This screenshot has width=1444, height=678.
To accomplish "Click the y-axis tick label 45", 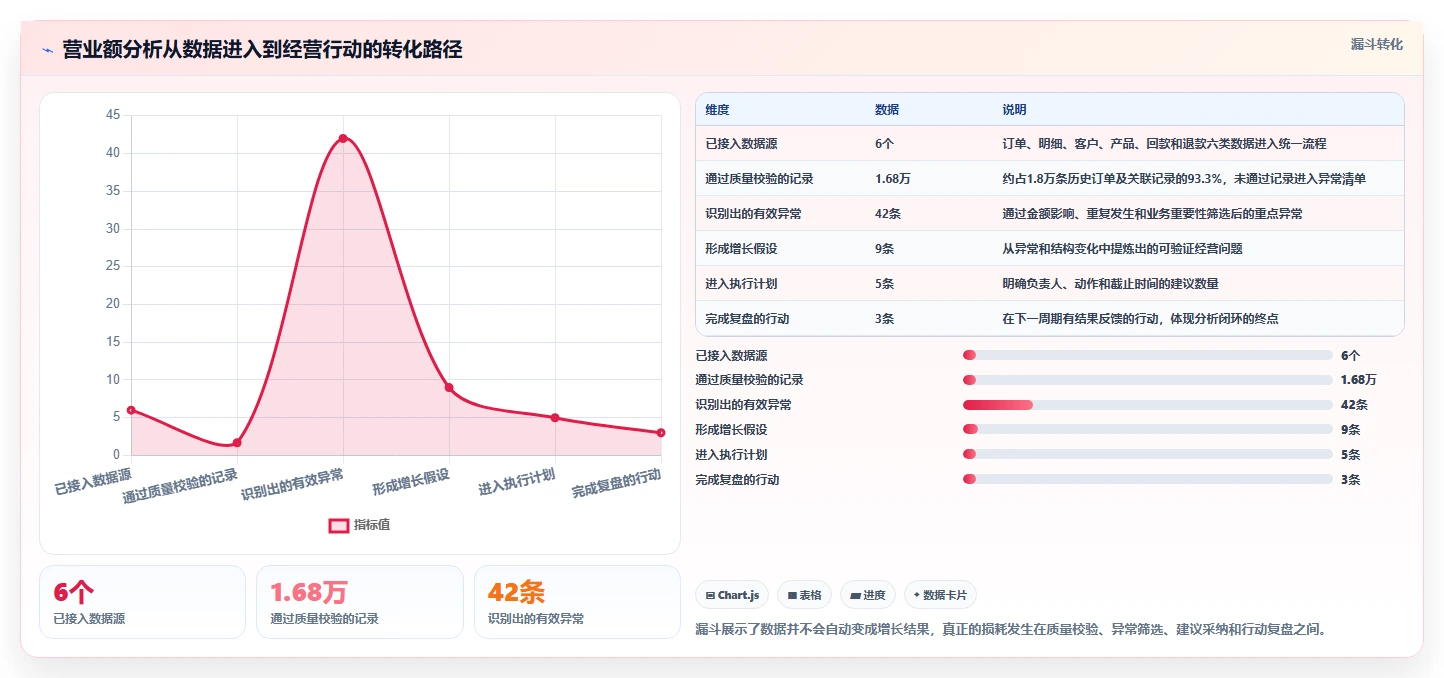I will (x=112, y=115).
